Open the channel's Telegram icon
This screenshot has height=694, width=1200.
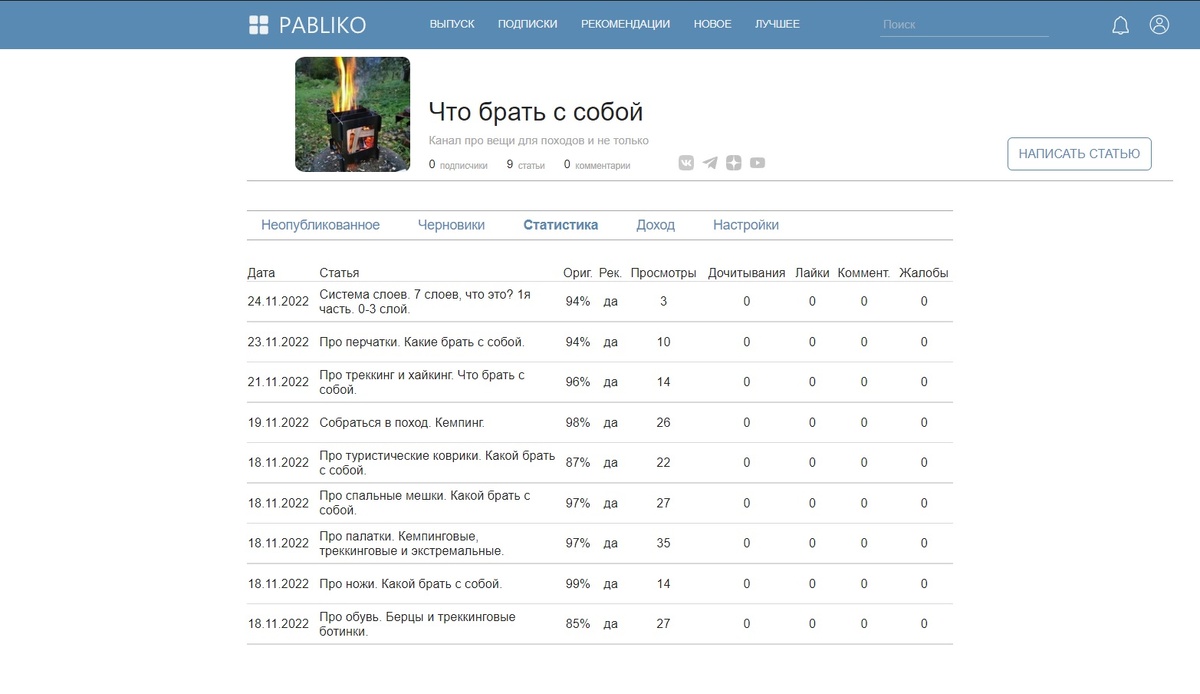710,163
